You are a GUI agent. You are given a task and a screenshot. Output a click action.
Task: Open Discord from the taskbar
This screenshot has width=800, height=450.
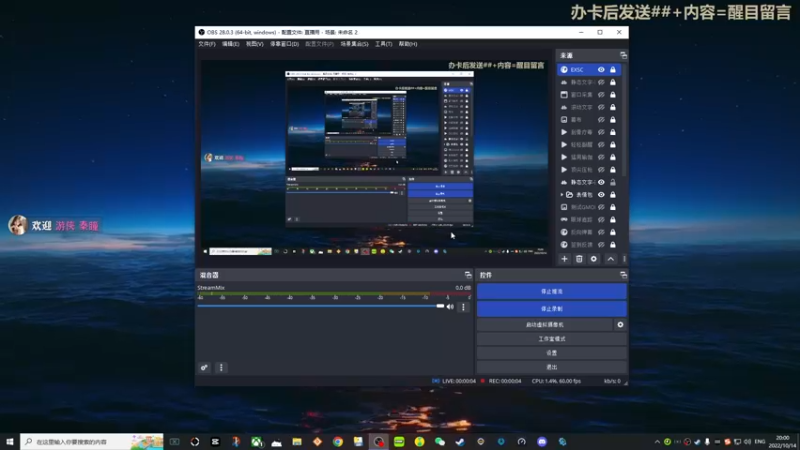(542, 442)
